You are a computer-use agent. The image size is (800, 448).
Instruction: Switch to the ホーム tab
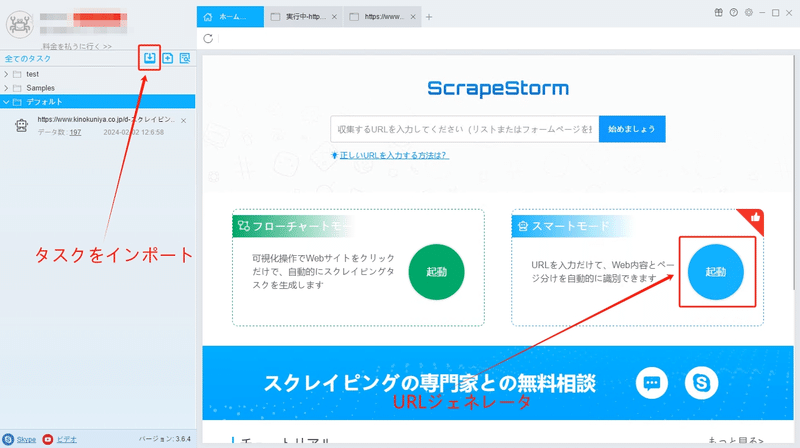pos(230,17)
